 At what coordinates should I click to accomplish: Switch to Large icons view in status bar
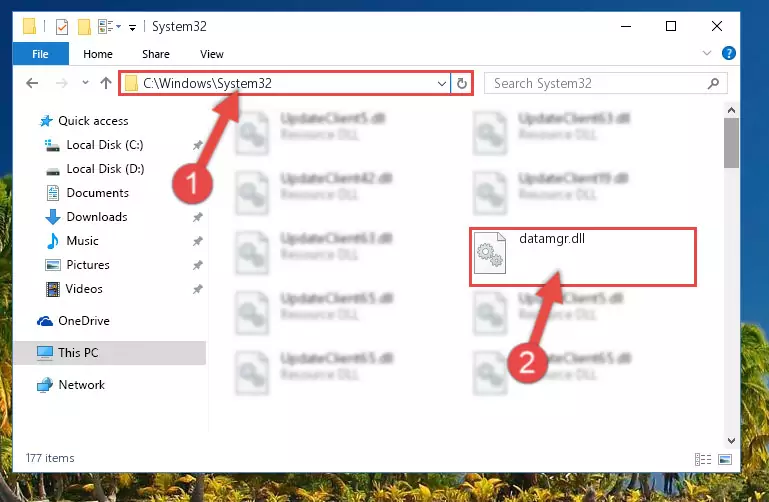pyautogui.click(x=725, y=459)
